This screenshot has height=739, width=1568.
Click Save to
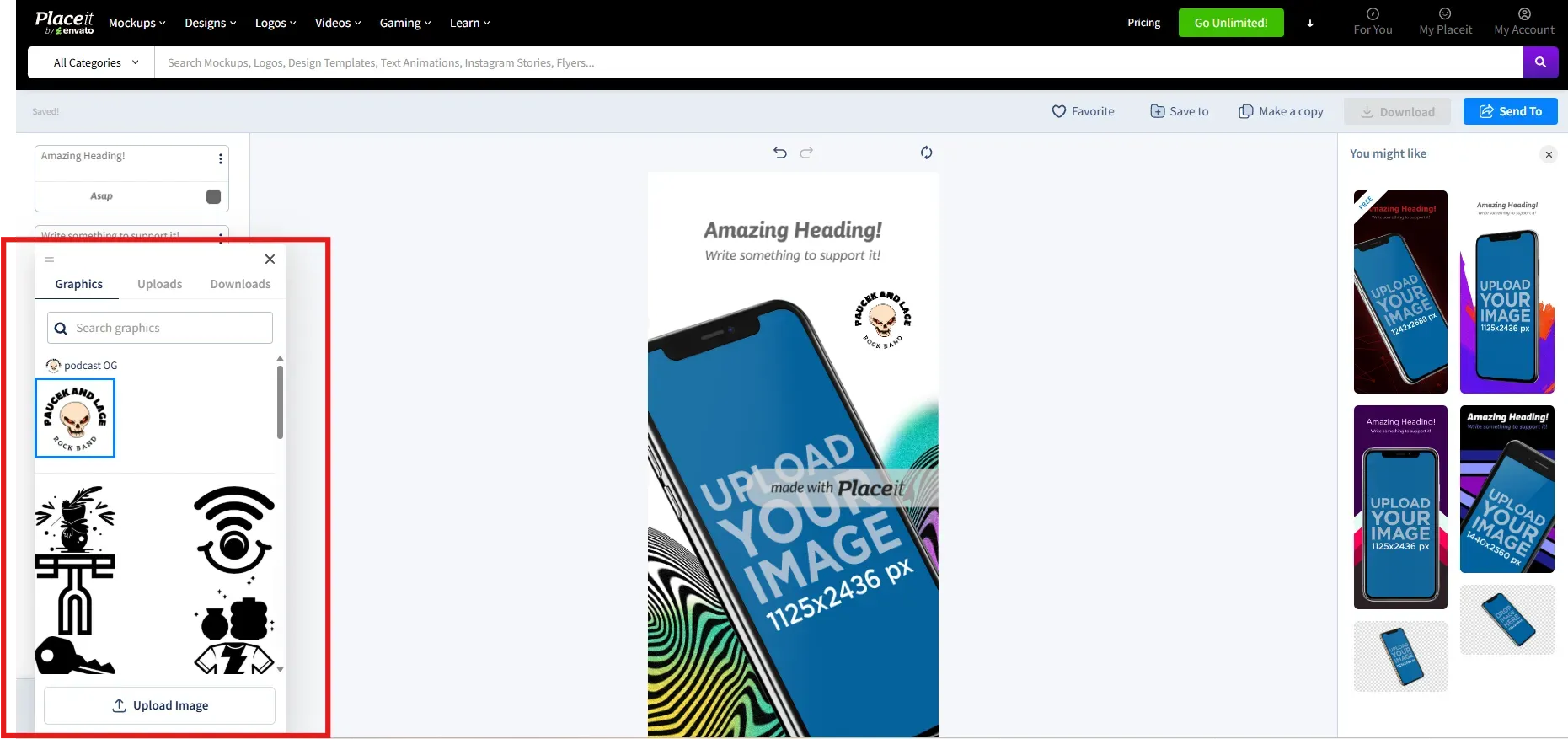point(1180,111)
